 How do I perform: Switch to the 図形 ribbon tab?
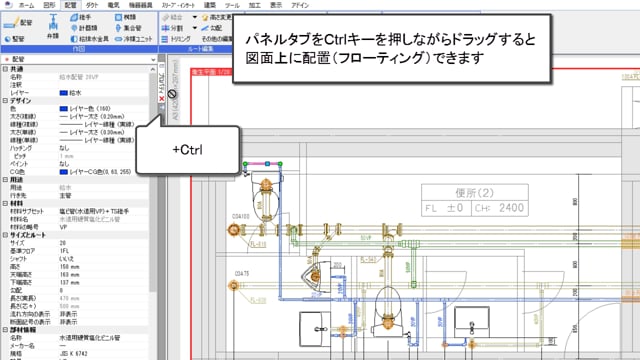49,5
